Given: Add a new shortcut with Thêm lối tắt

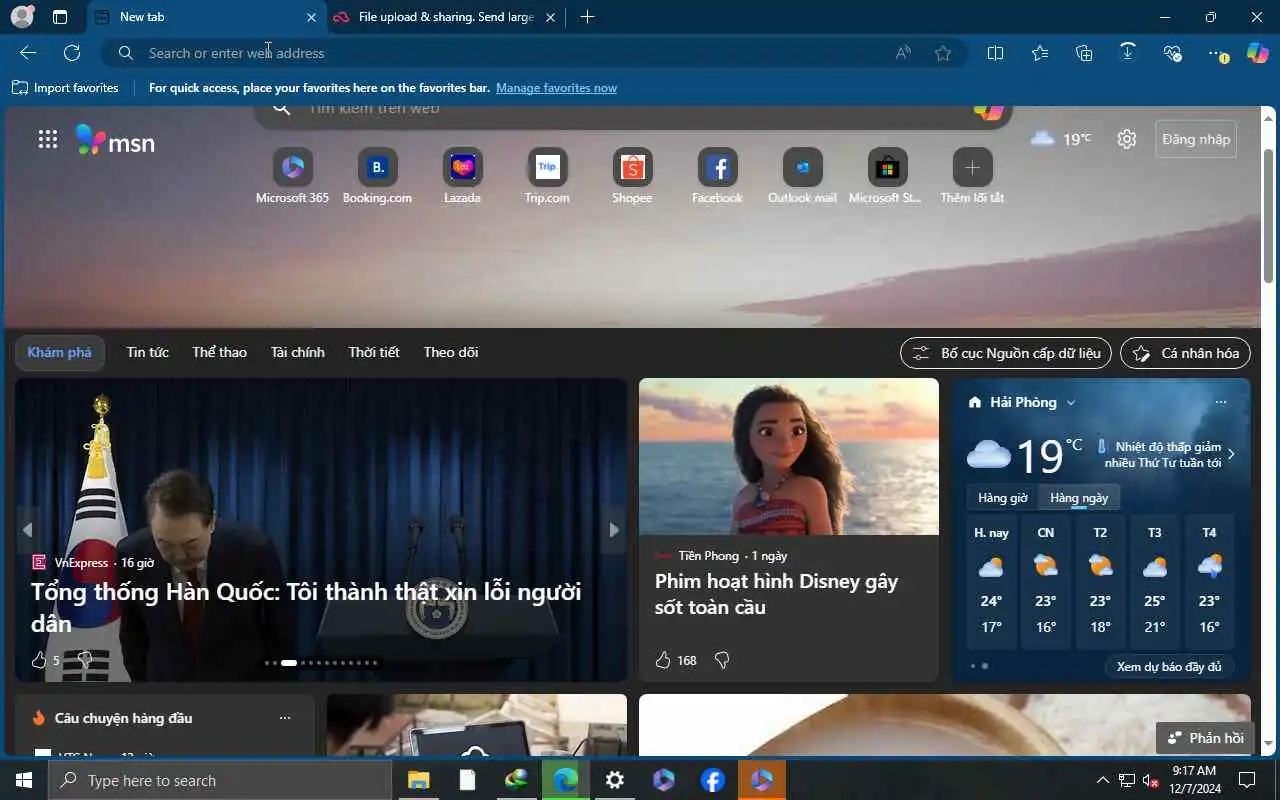Looking at the screenshot, I should (x=972, y=176).
